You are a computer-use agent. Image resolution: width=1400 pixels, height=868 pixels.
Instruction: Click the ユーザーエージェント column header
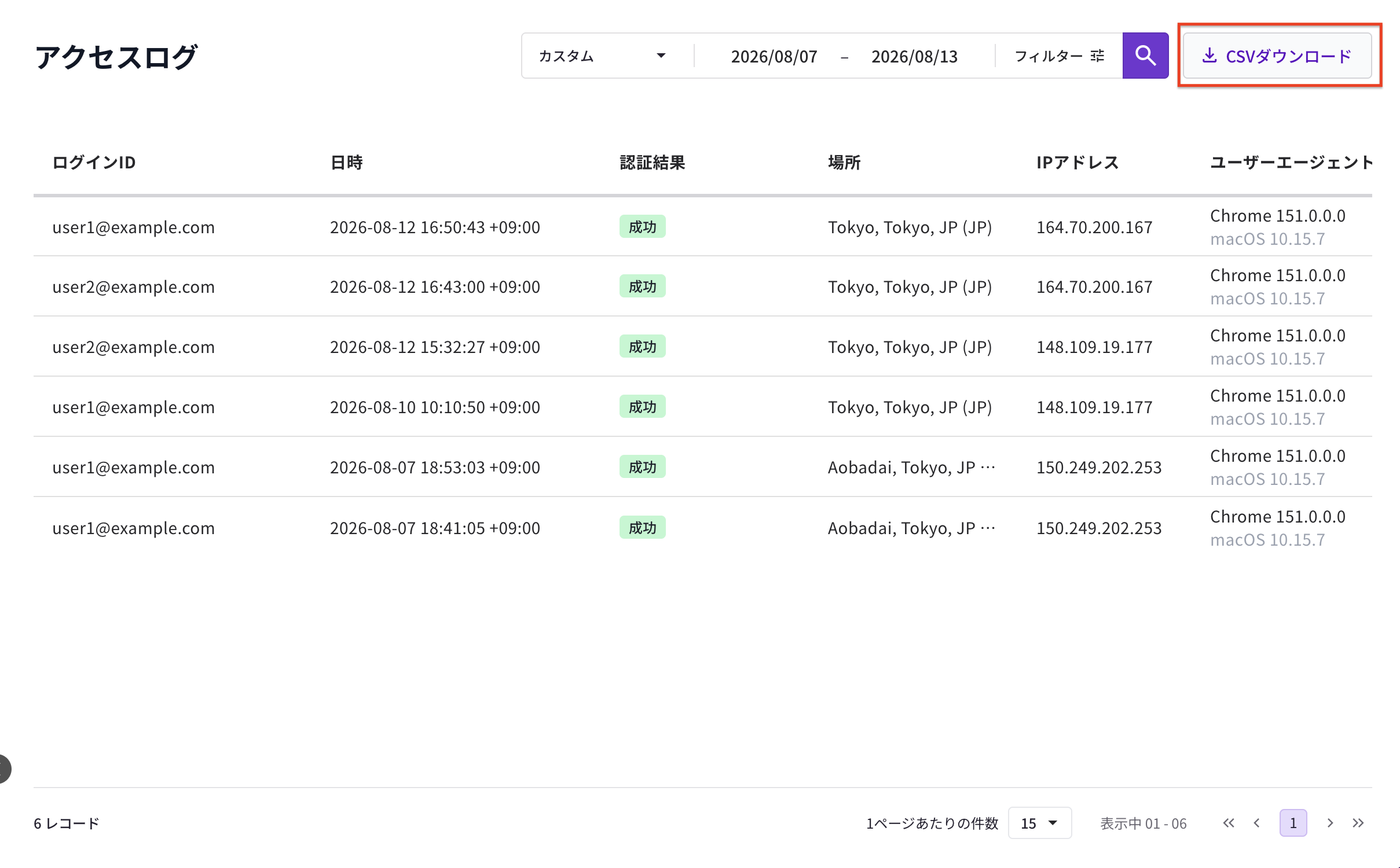pyautogui.click(x=1291, y=163)
